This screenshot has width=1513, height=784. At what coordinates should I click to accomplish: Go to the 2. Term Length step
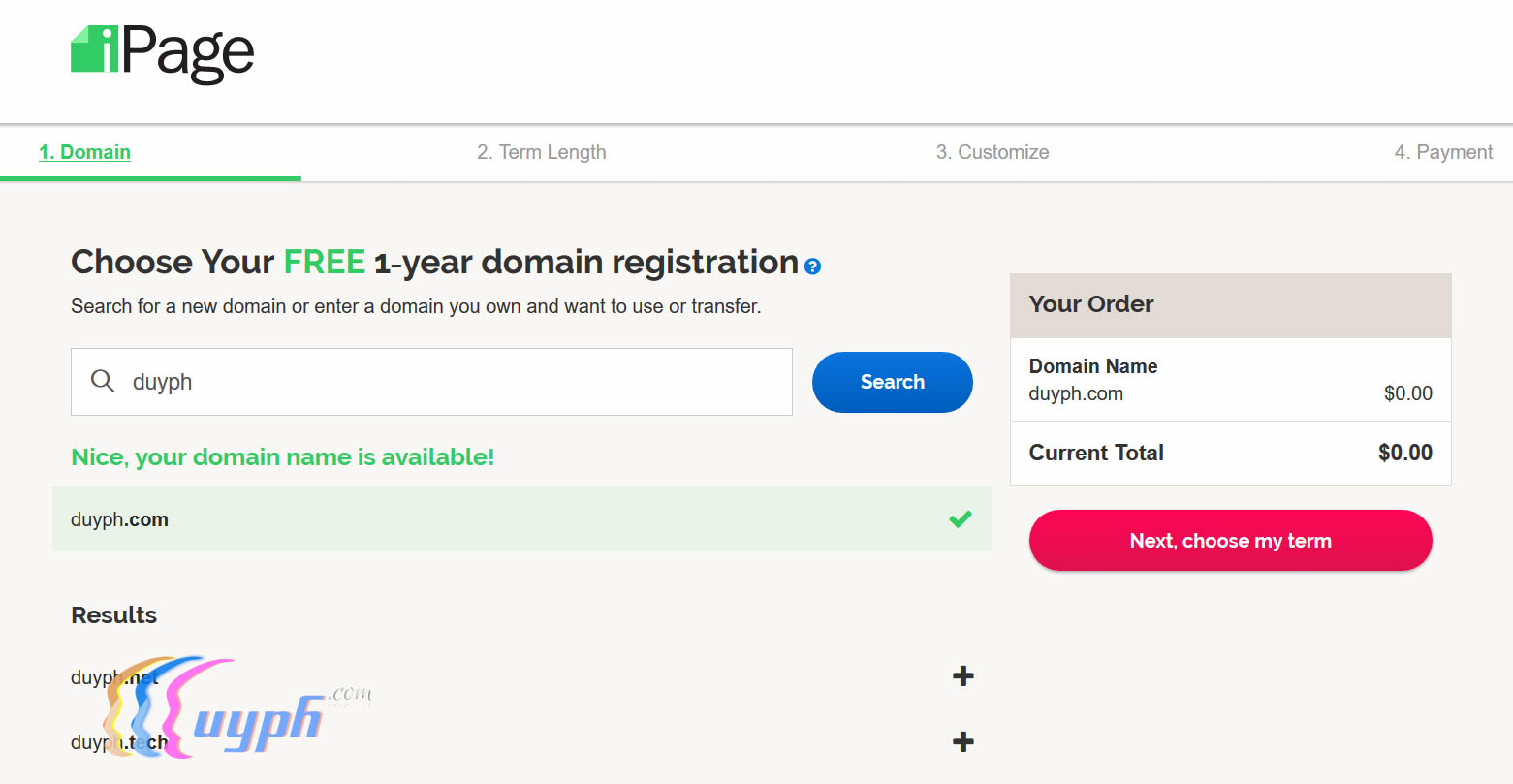541,152
